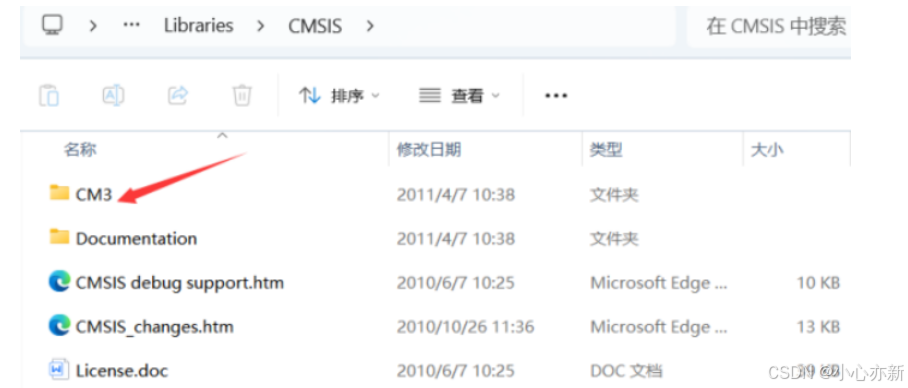
Task: Sort by the 修改日期 column header
Action: (x=429, y=150)
